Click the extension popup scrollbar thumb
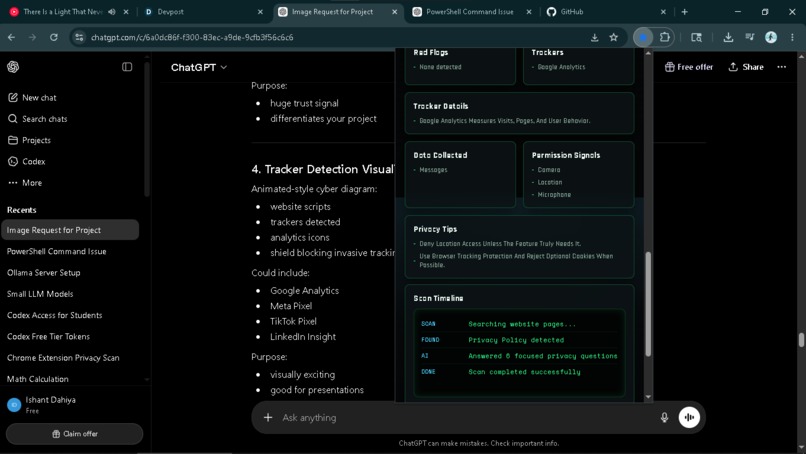Screen dimensions: 806x454 648,303
